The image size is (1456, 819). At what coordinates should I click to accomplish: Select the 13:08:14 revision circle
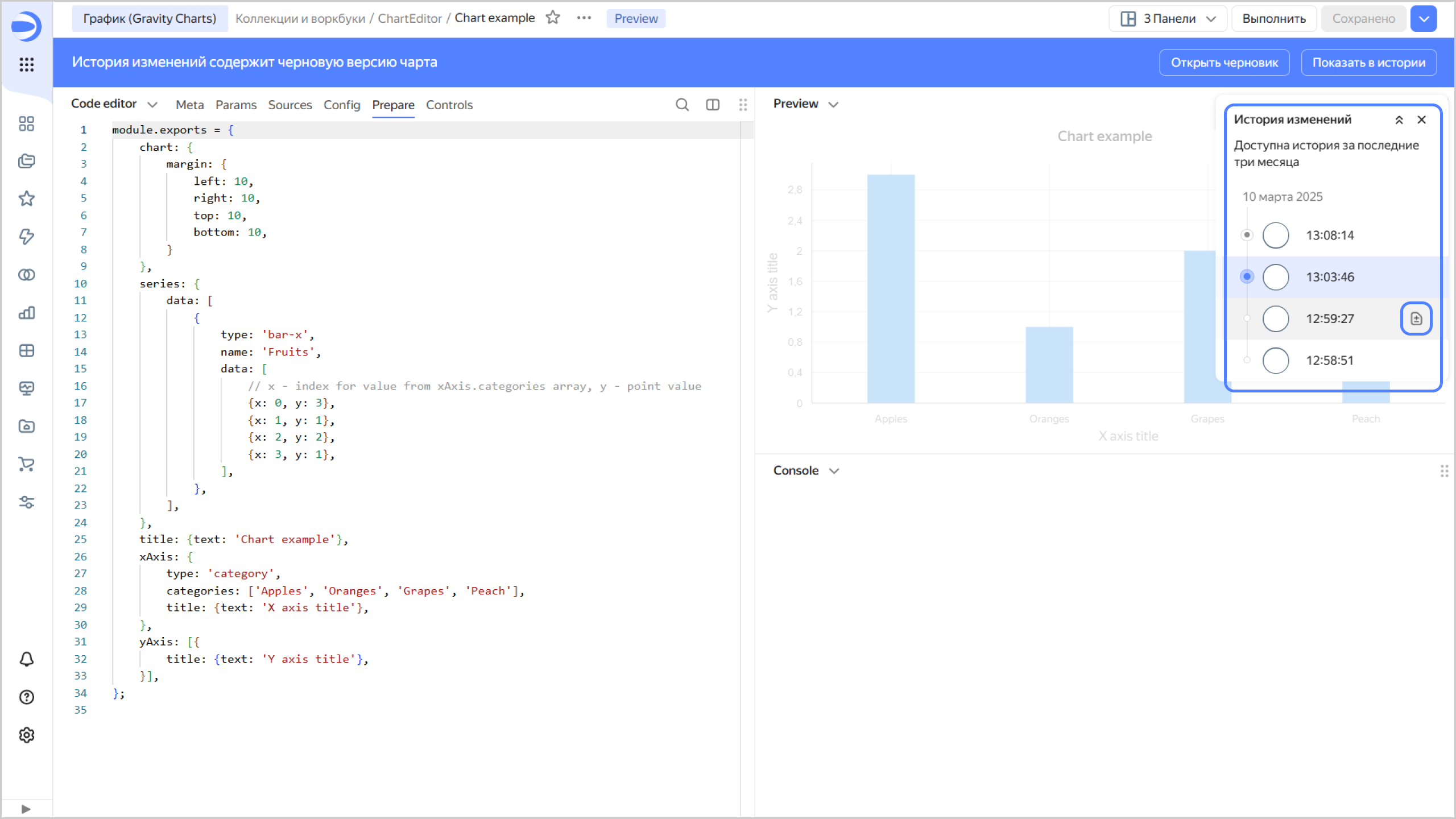coord(1276,235)
